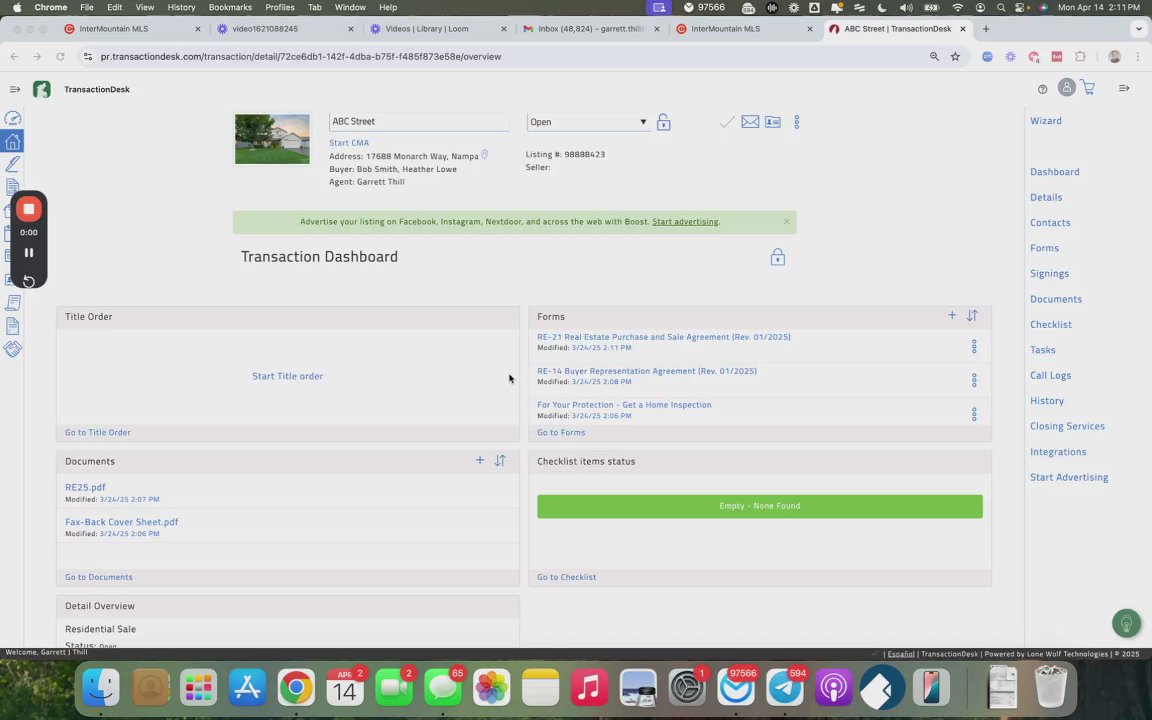1152x720 pixels.
Task: Select Contacts in right menu
Action: pos(1050,223)
